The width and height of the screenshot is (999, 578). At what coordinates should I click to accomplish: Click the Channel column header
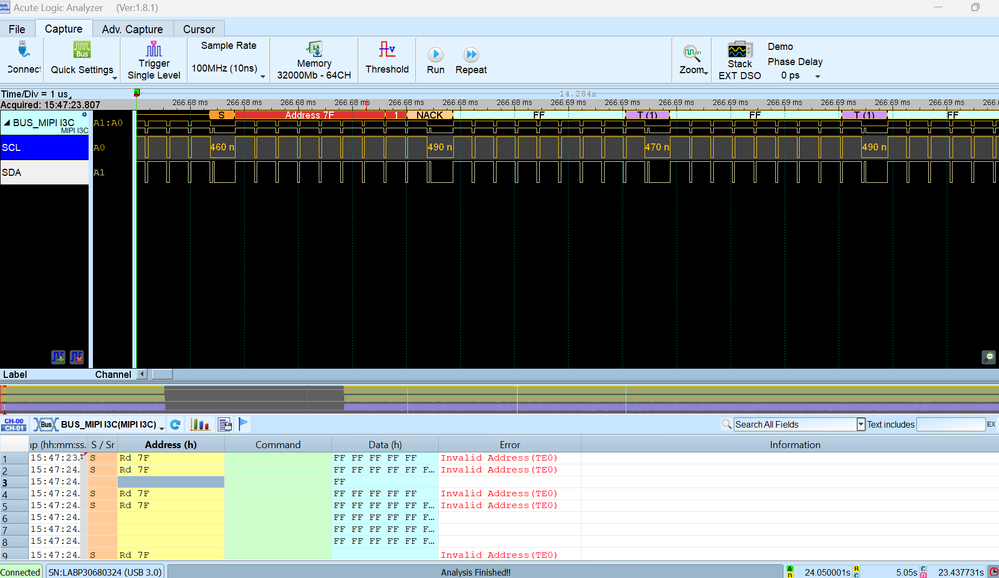pos(113,375)
